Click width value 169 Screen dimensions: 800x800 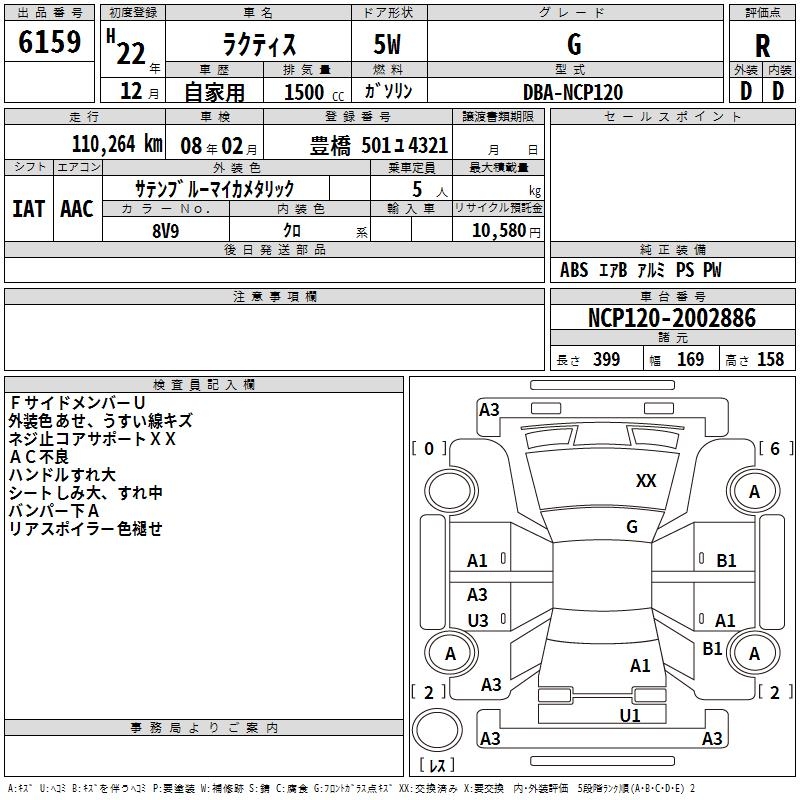tap(690, 359)
